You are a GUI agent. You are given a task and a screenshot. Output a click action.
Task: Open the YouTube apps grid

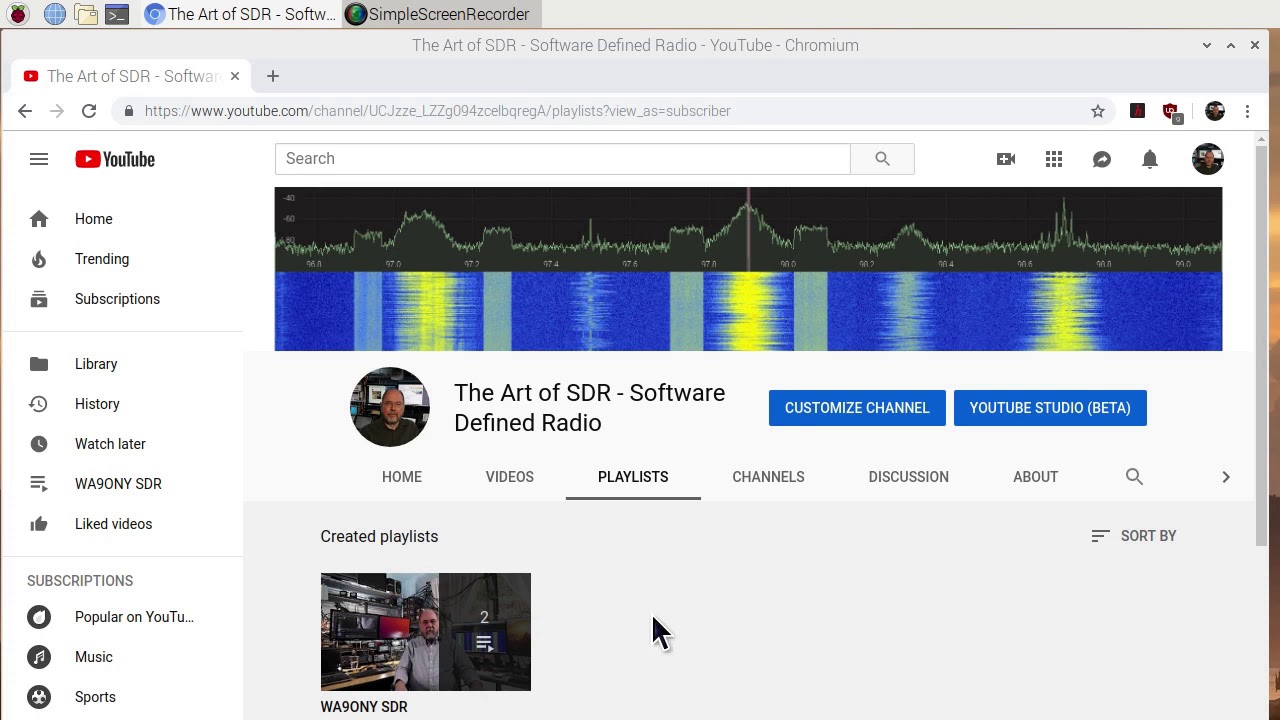(x=1054, y=159)
